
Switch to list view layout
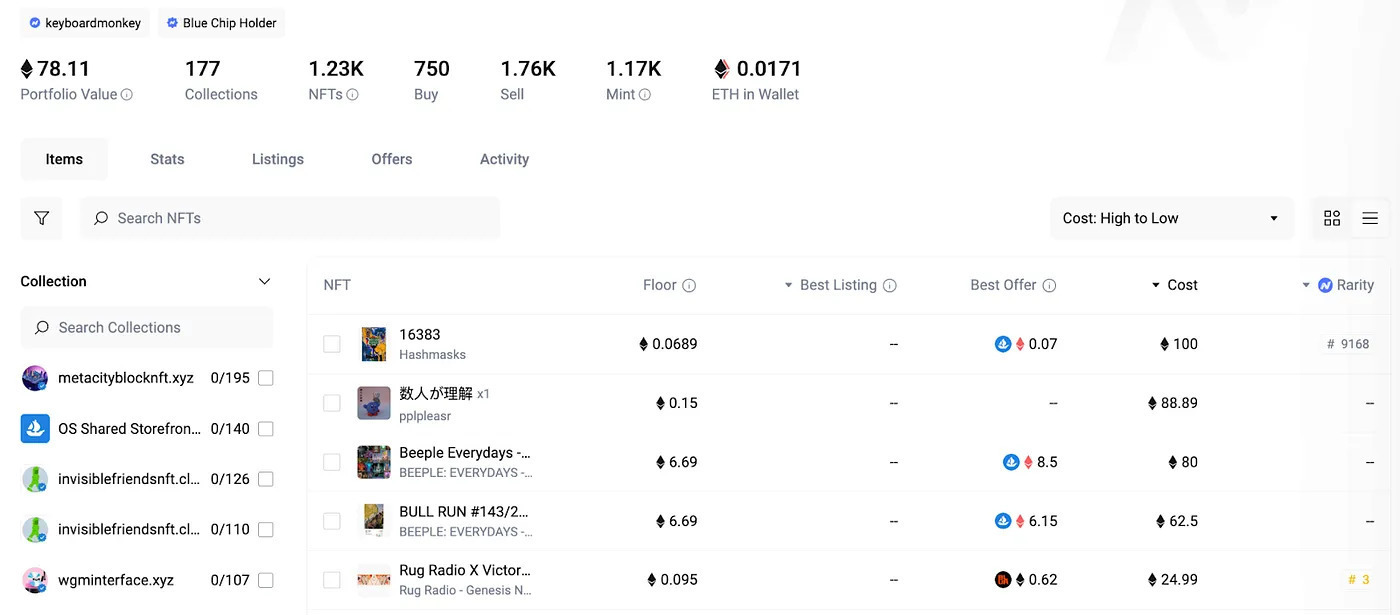(x=1370, y=218)
